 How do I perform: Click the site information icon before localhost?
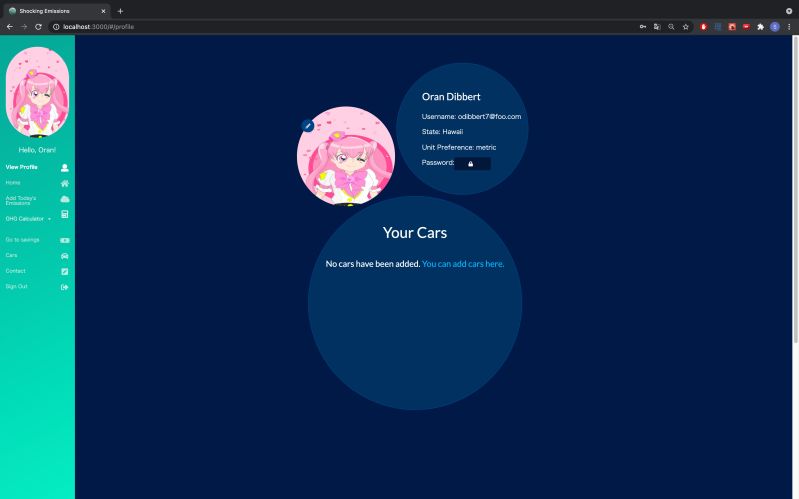pyautogui.click(x=56, y=27)
